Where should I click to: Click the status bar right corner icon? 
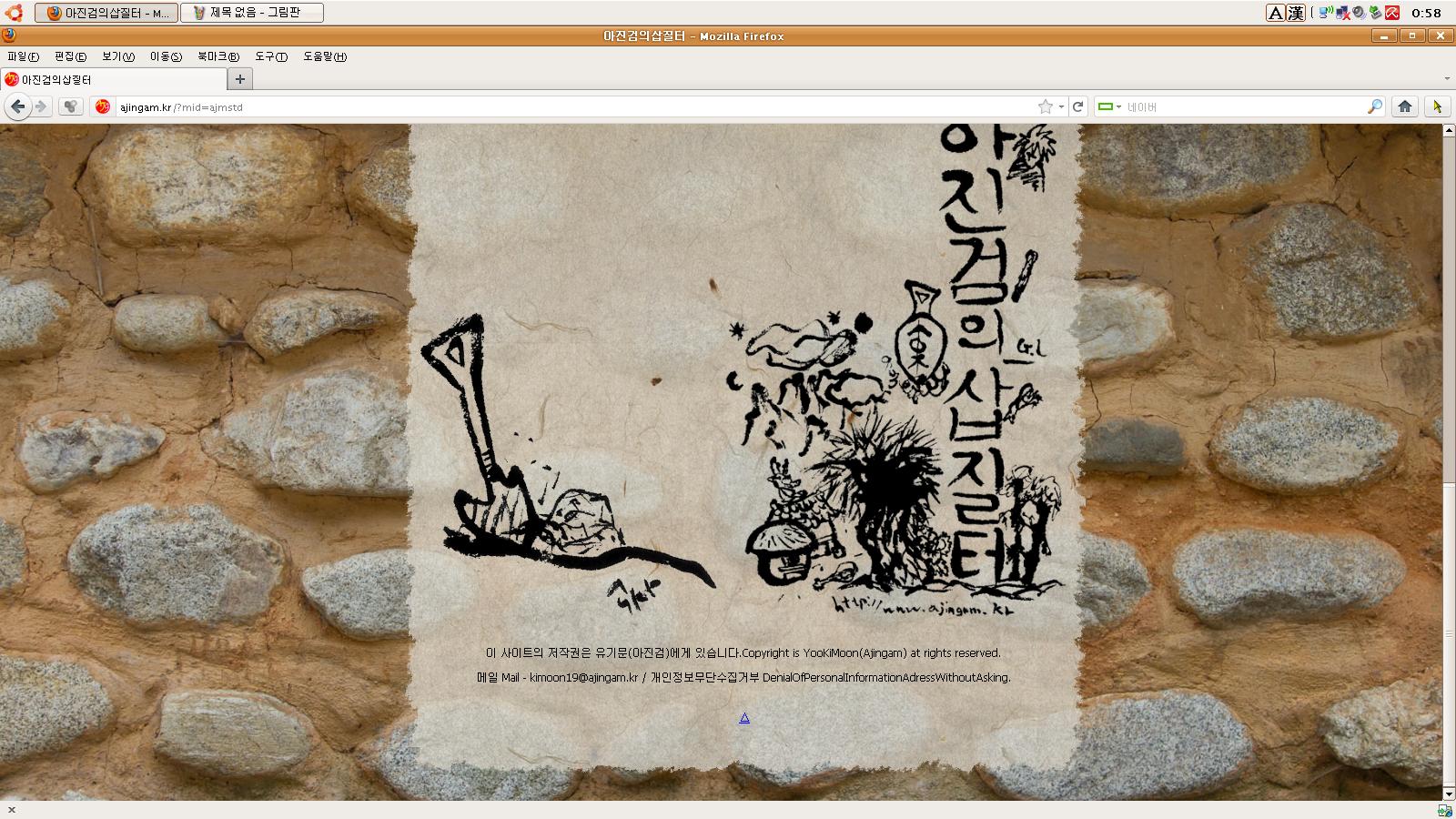click(1445, 810)
